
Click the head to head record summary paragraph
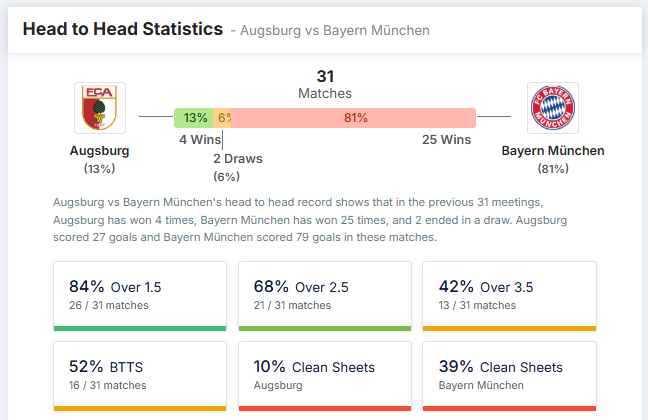(x=310, y=220)
